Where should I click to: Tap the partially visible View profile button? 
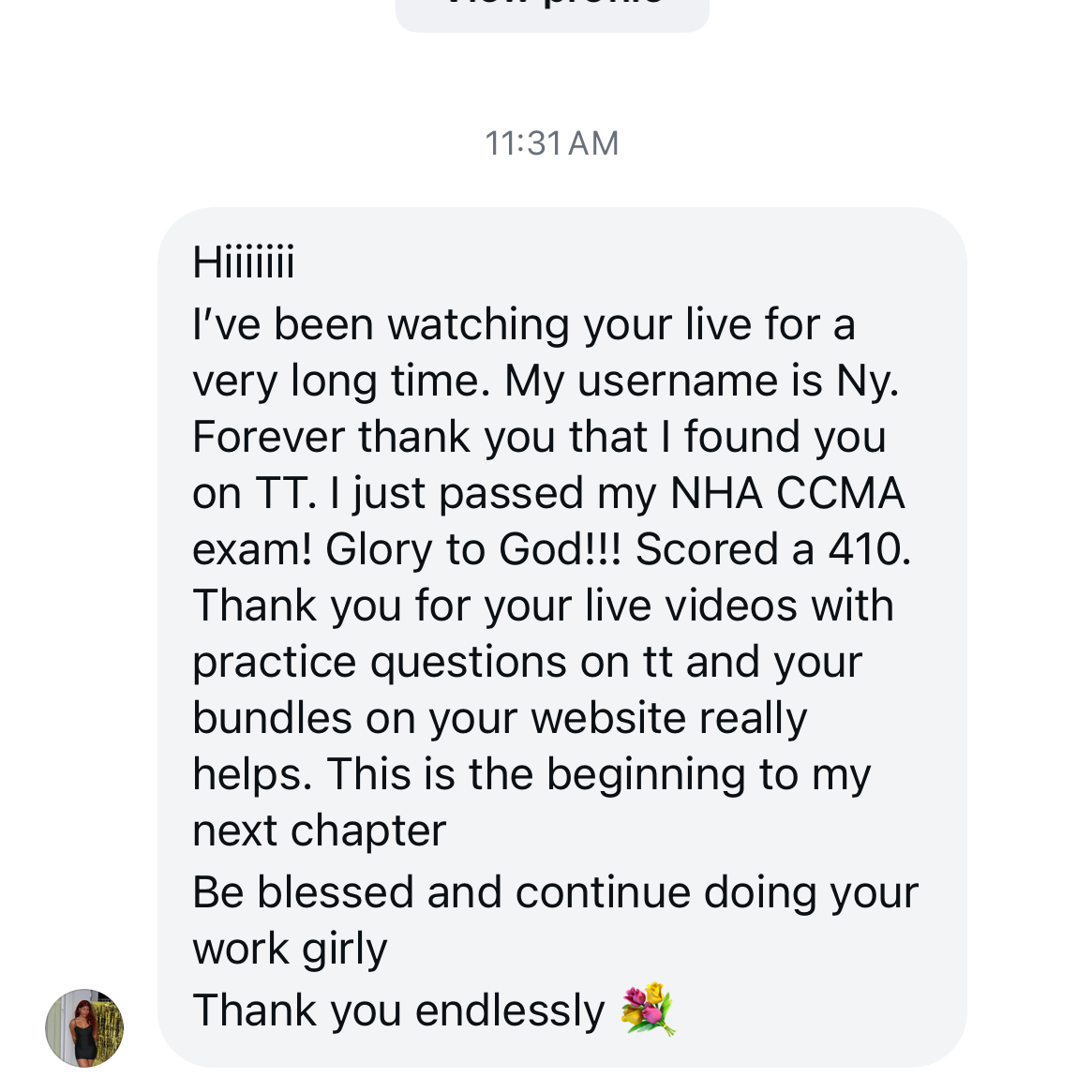(552, 11)
